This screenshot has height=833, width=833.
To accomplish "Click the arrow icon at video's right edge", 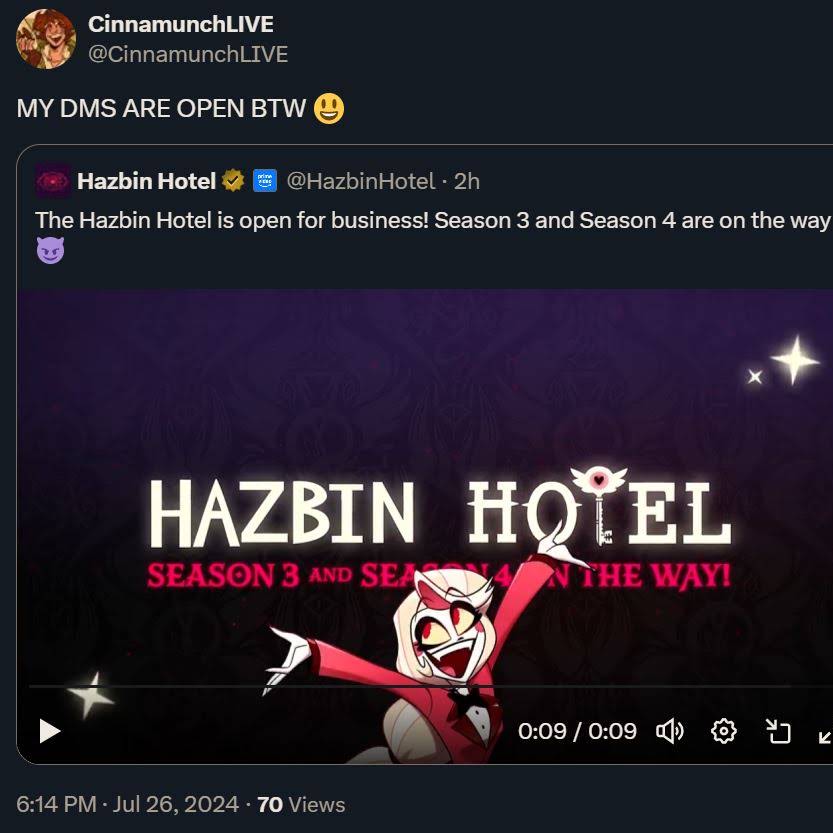I will (825, 736).
